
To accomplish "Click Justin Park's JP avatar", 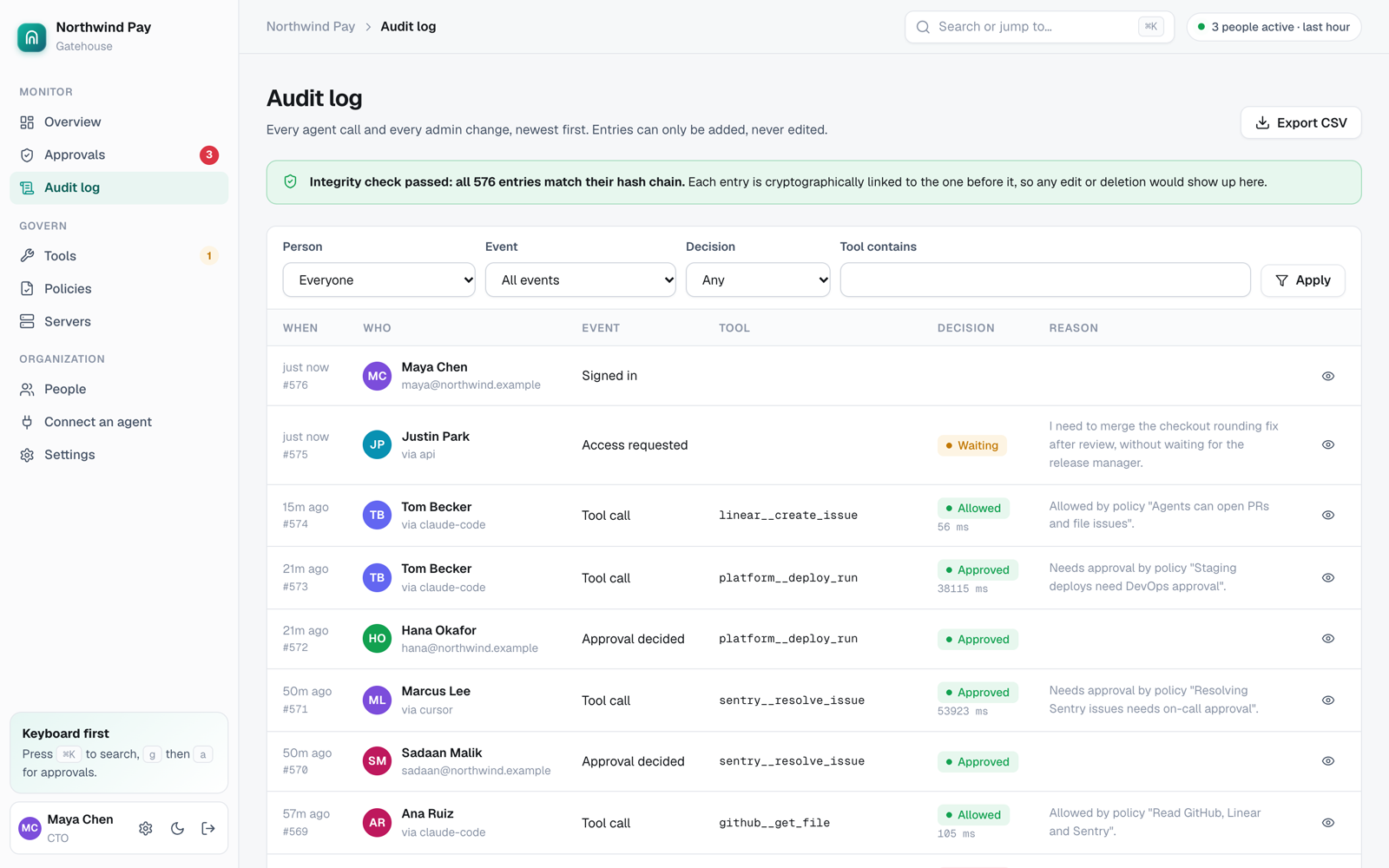I will [x=377, y=445].
